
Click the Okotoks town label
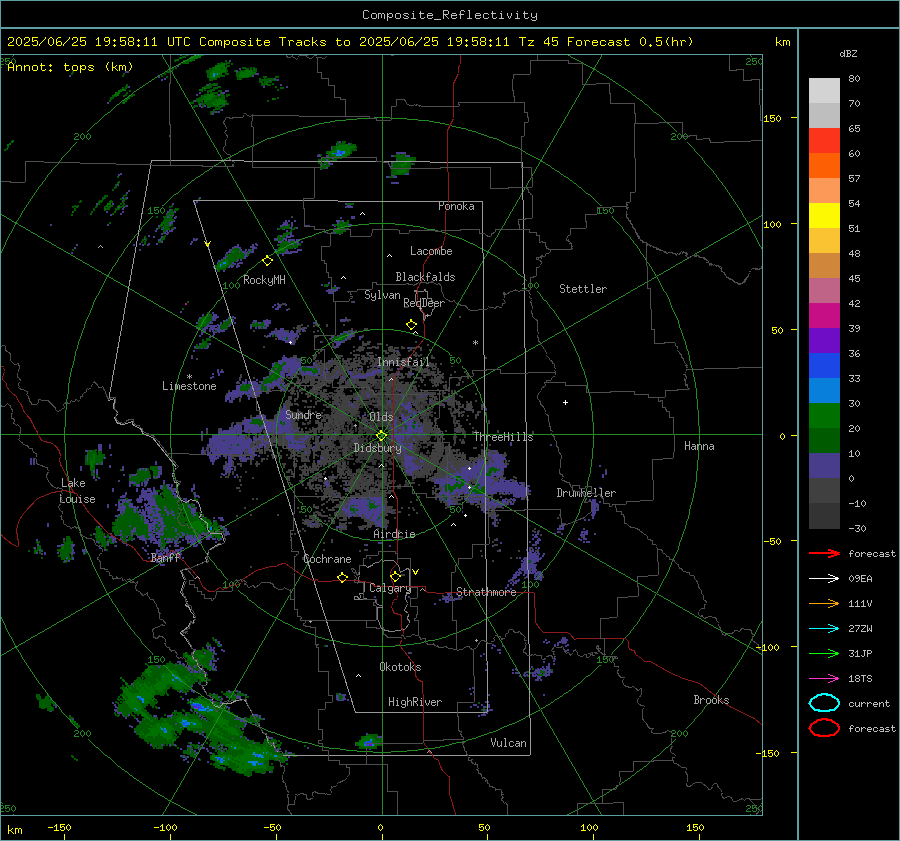pyautogui.click(x=400, y=667)
